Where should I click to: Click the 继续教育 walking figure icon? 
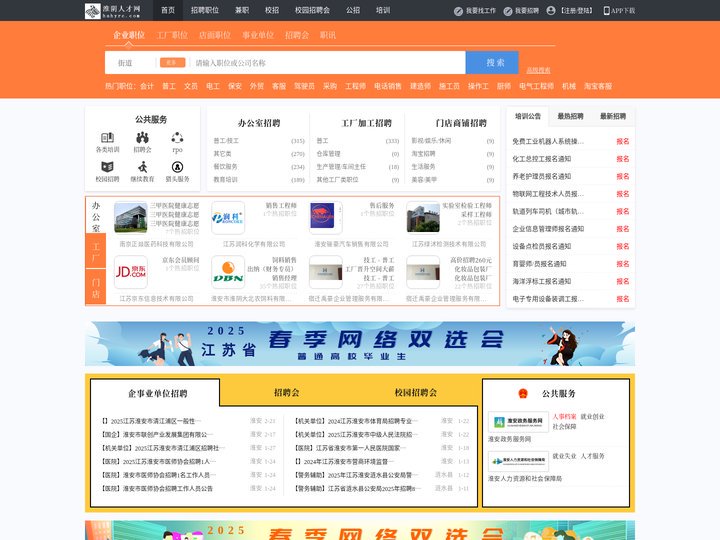[x=142, y=167]
